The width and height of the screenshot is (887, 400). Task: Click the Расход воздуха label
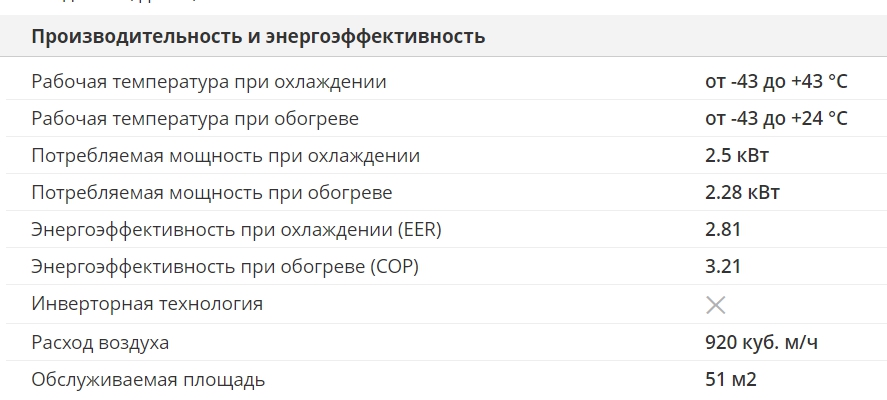[x=100, y=343]
